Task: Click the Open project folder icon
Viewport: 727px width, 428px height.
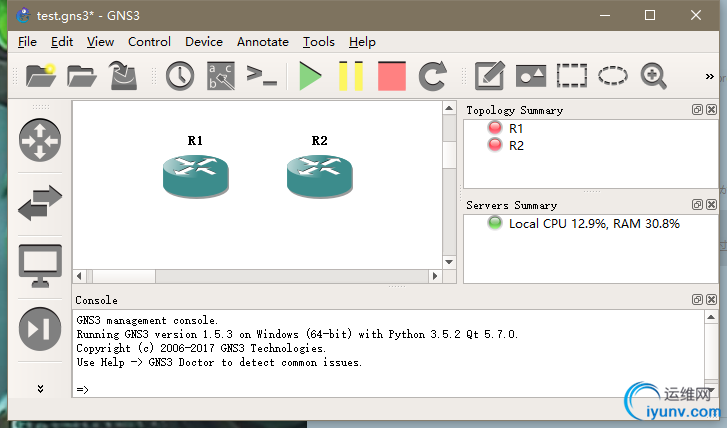Action: pos(82,76)
